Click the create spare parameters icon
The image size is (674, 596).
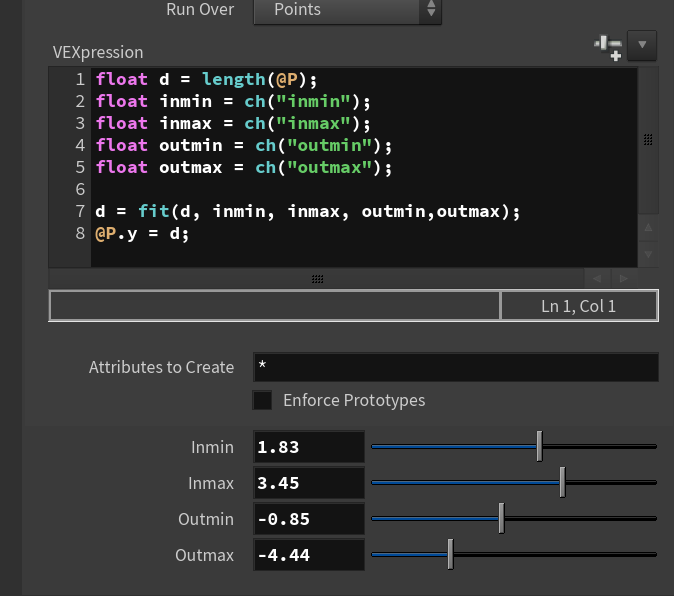point(608,48)
